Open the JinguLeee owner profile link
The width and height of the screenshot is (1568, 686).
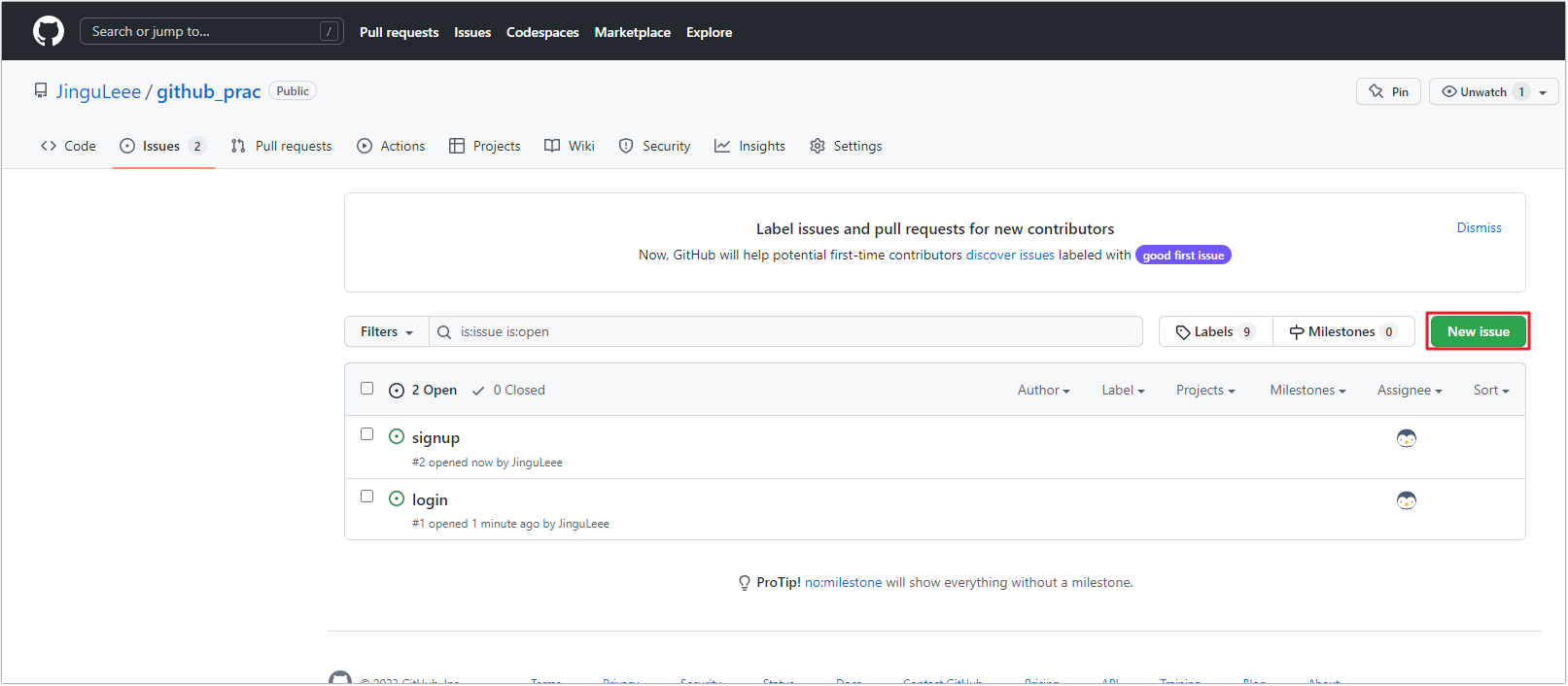coord(98,91)
